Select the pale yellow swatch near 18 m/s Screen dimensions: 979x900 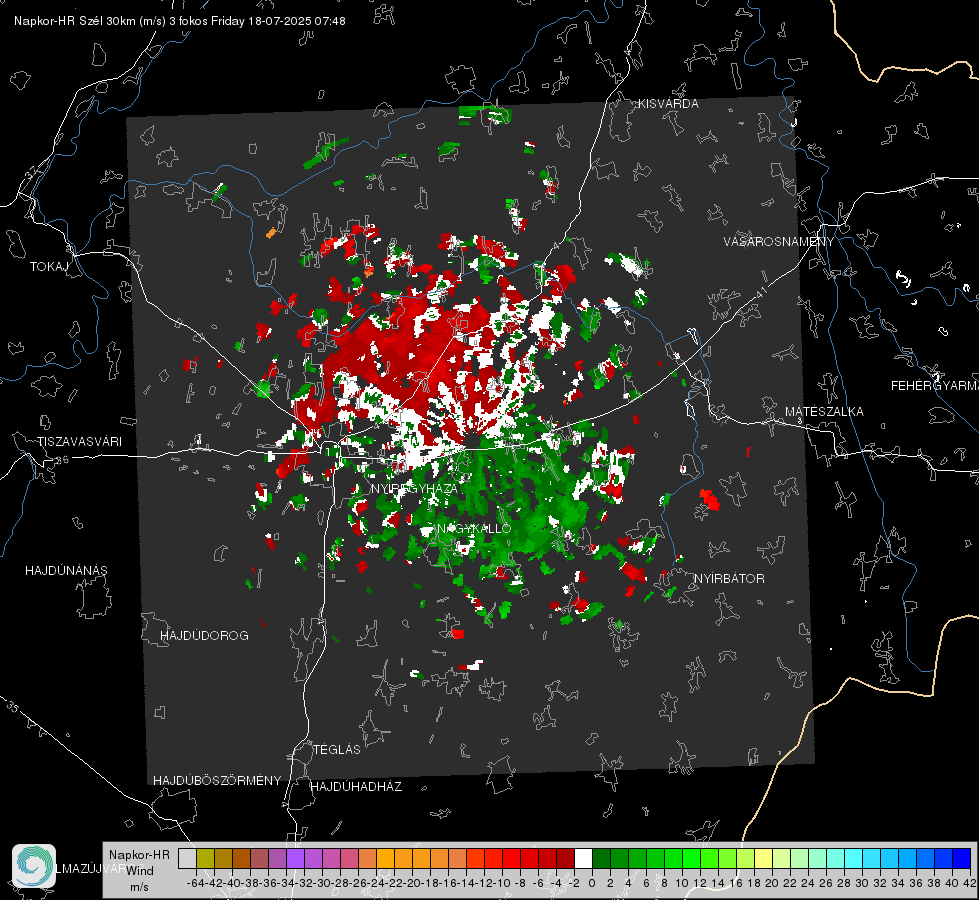click(x=763, y=858)
